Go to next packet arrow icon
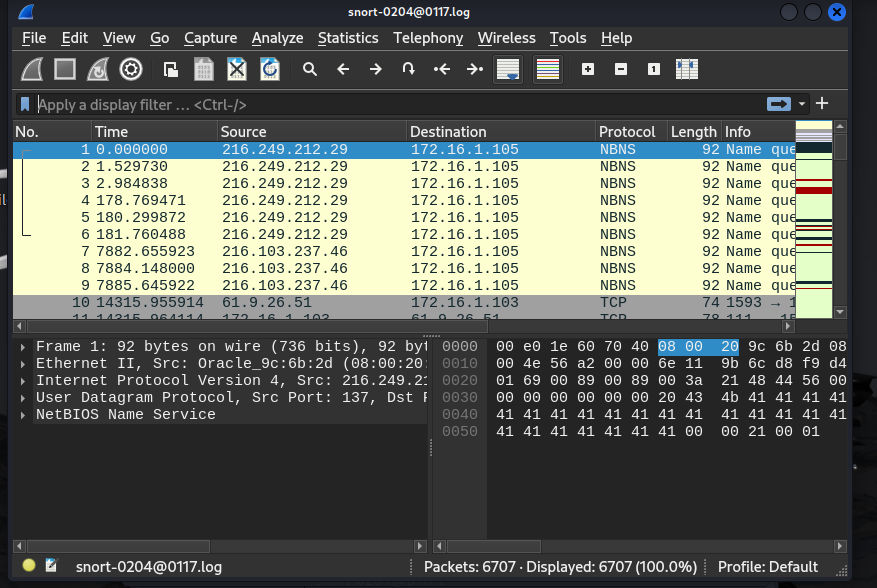 pyautogui.click(x=375, y=69)
